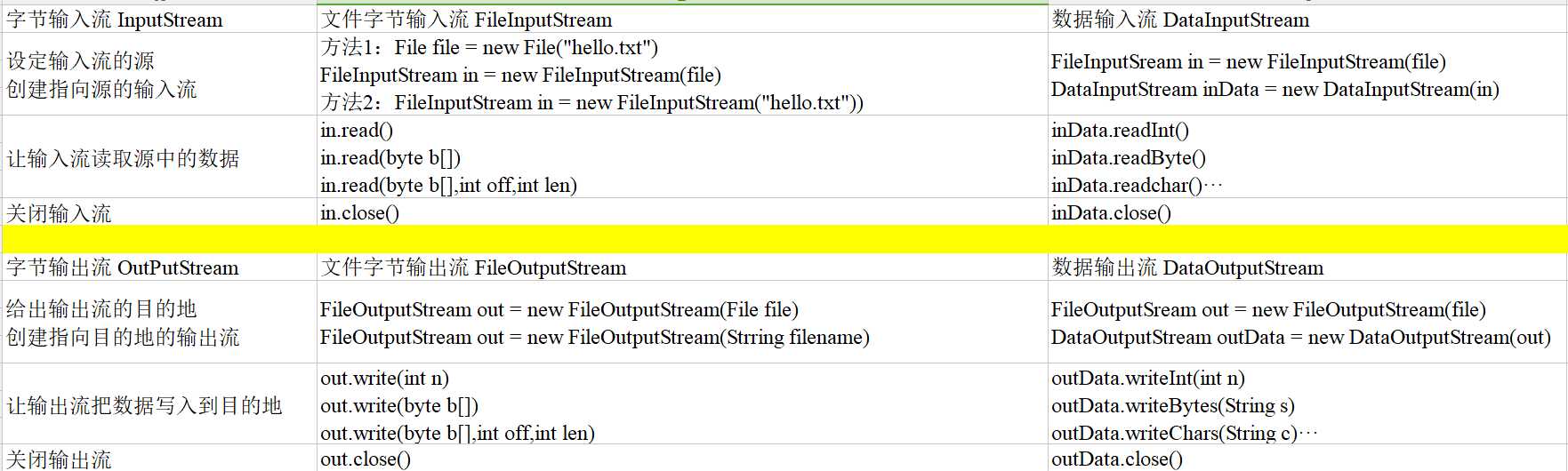The height and width of the screenshot is (471, 1568).
Task: Select the cell with FileOutputStream(File file)
Action: pyautogui.click(x=682, y=323)
